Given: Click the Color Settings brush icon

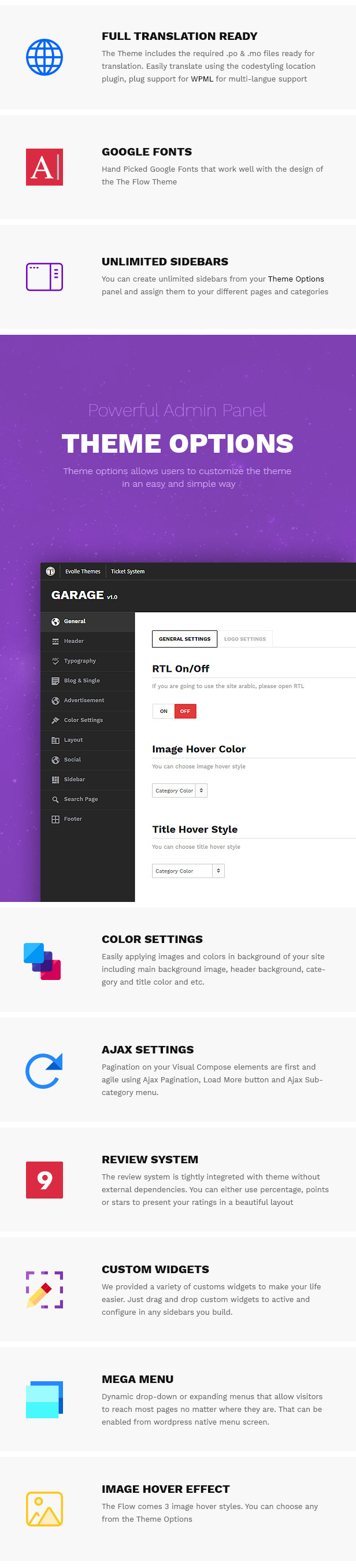Looking at the screenshot, I should (x=55, y=720).
